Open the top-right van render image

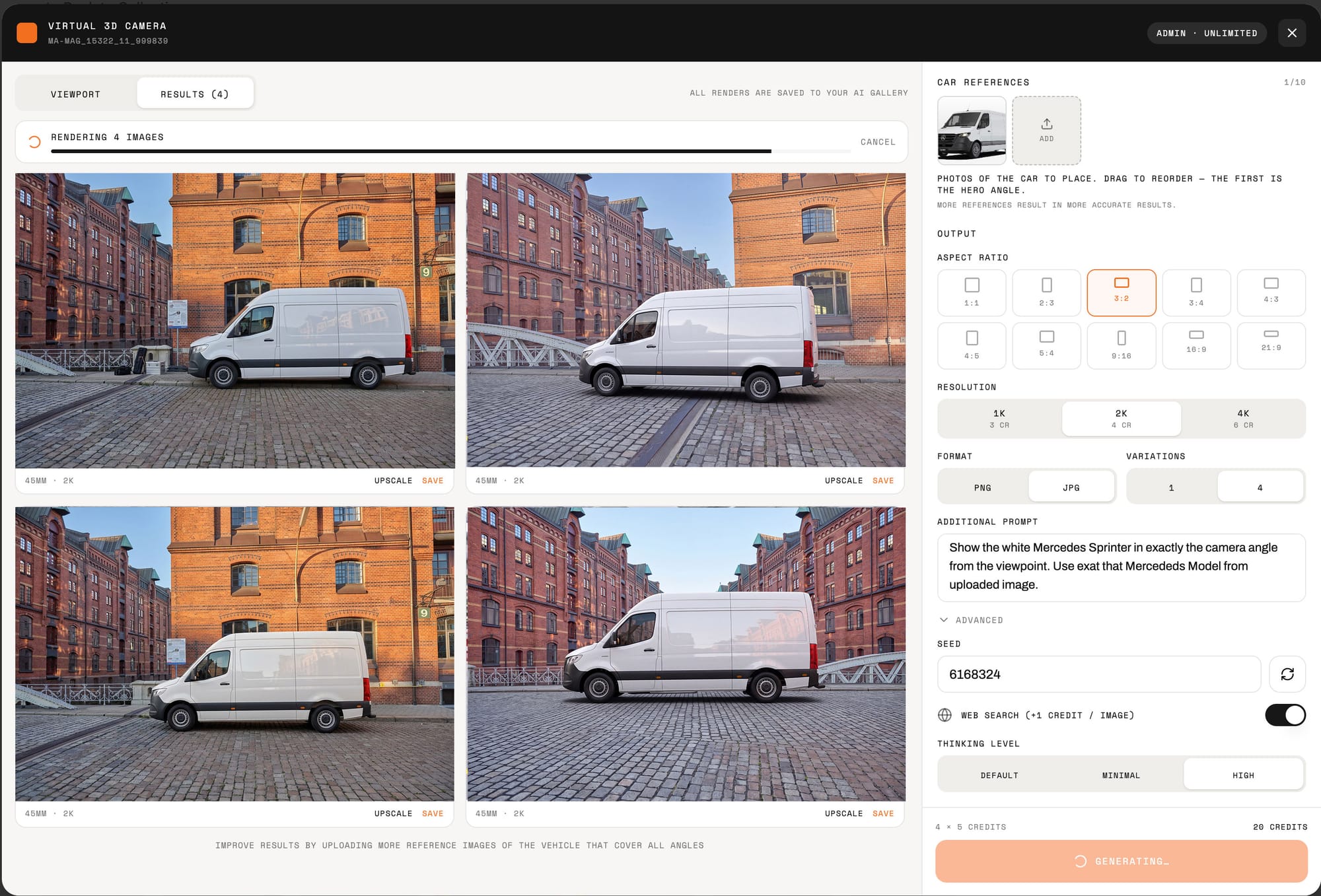pos(686,320)
